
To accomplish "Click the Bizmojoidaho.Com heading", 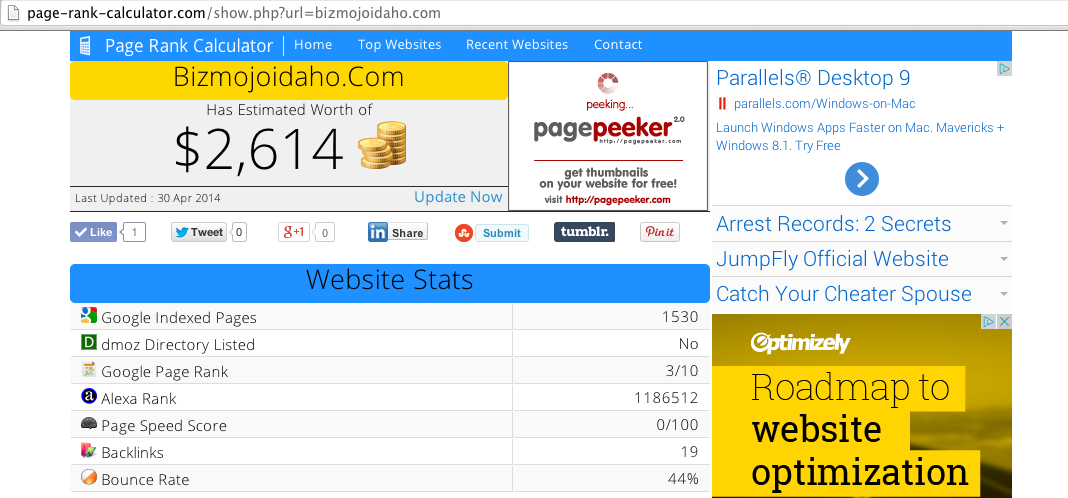I will 289,78.
